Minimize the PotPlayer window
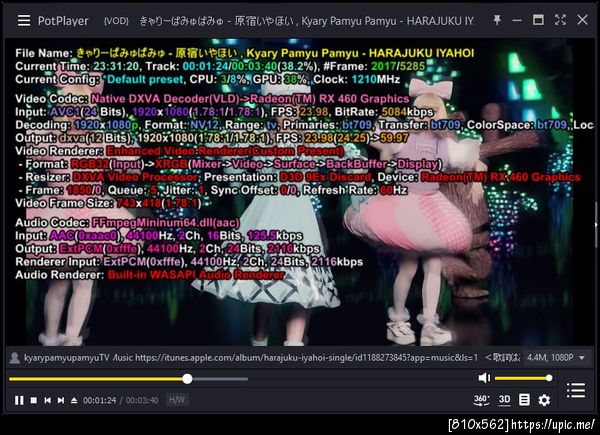Screen dimensions: 600x435 pos(517,20)
